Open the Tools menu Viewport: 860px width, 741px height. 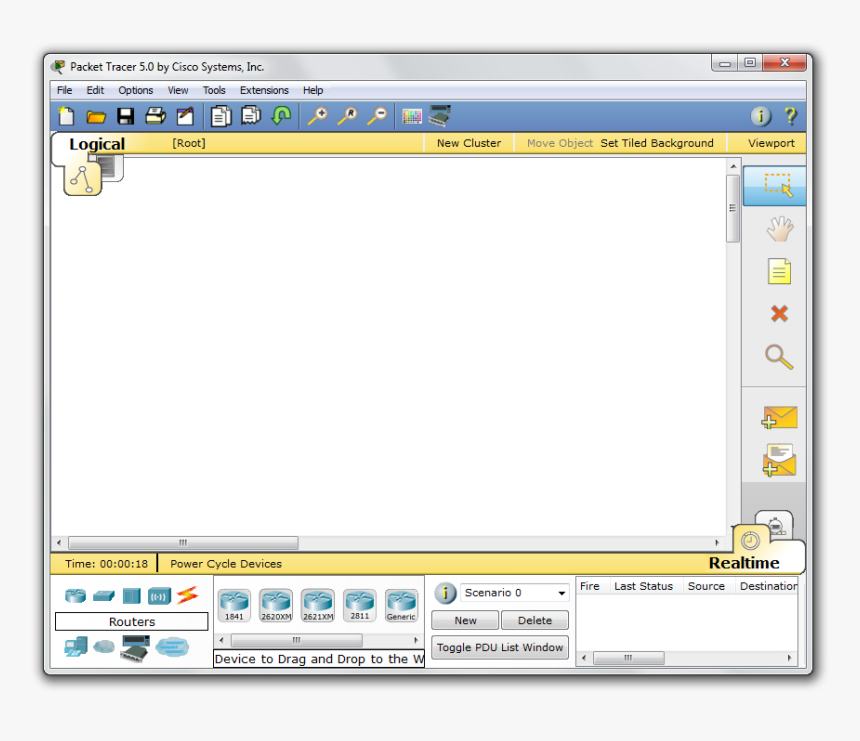(x=214, y=90)
